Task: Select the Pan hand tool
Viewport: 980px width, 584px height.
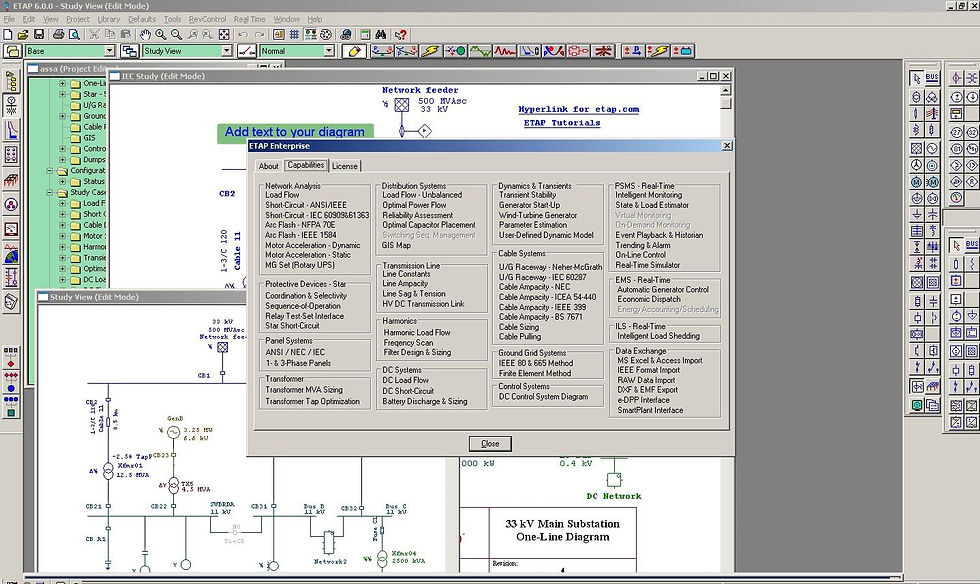Action: point(145,35)
